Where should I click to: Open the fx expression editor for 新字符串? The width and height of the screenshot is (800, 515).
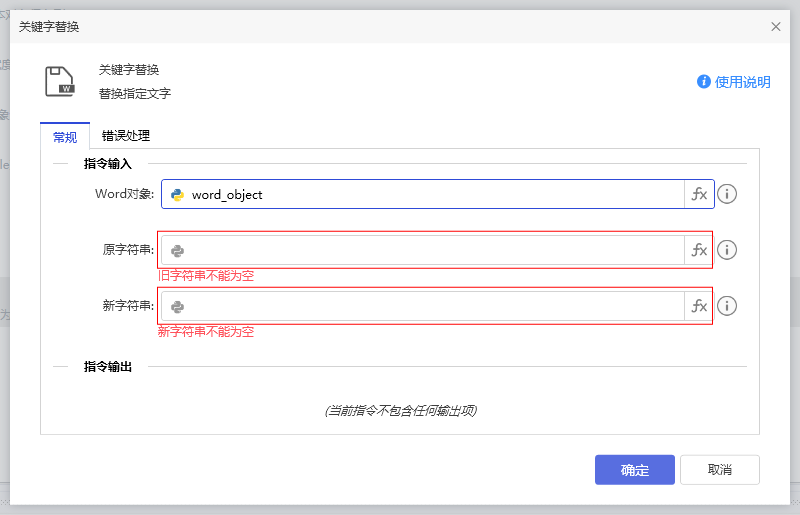pyautogui.click(x=699, y=306)
